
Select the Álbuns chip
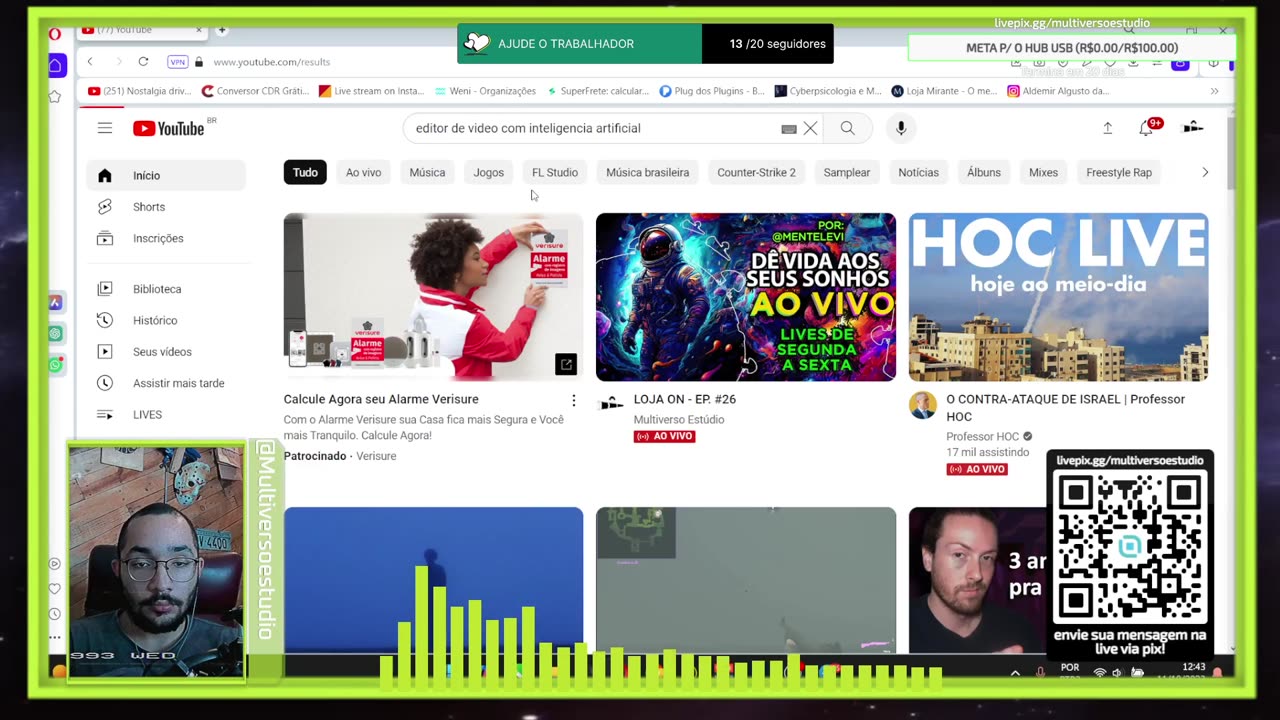point(984,173)
